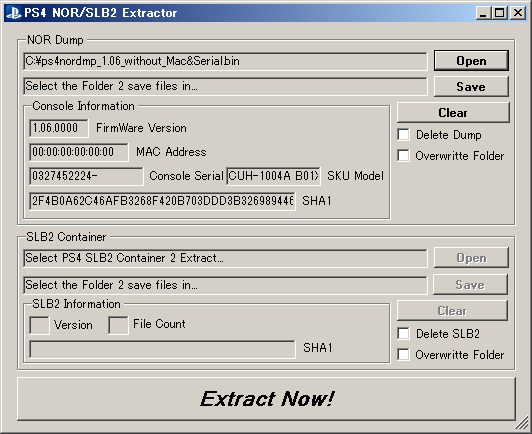Click the SKU Model label
532x434 pixels.
click(x=355, y=176)
